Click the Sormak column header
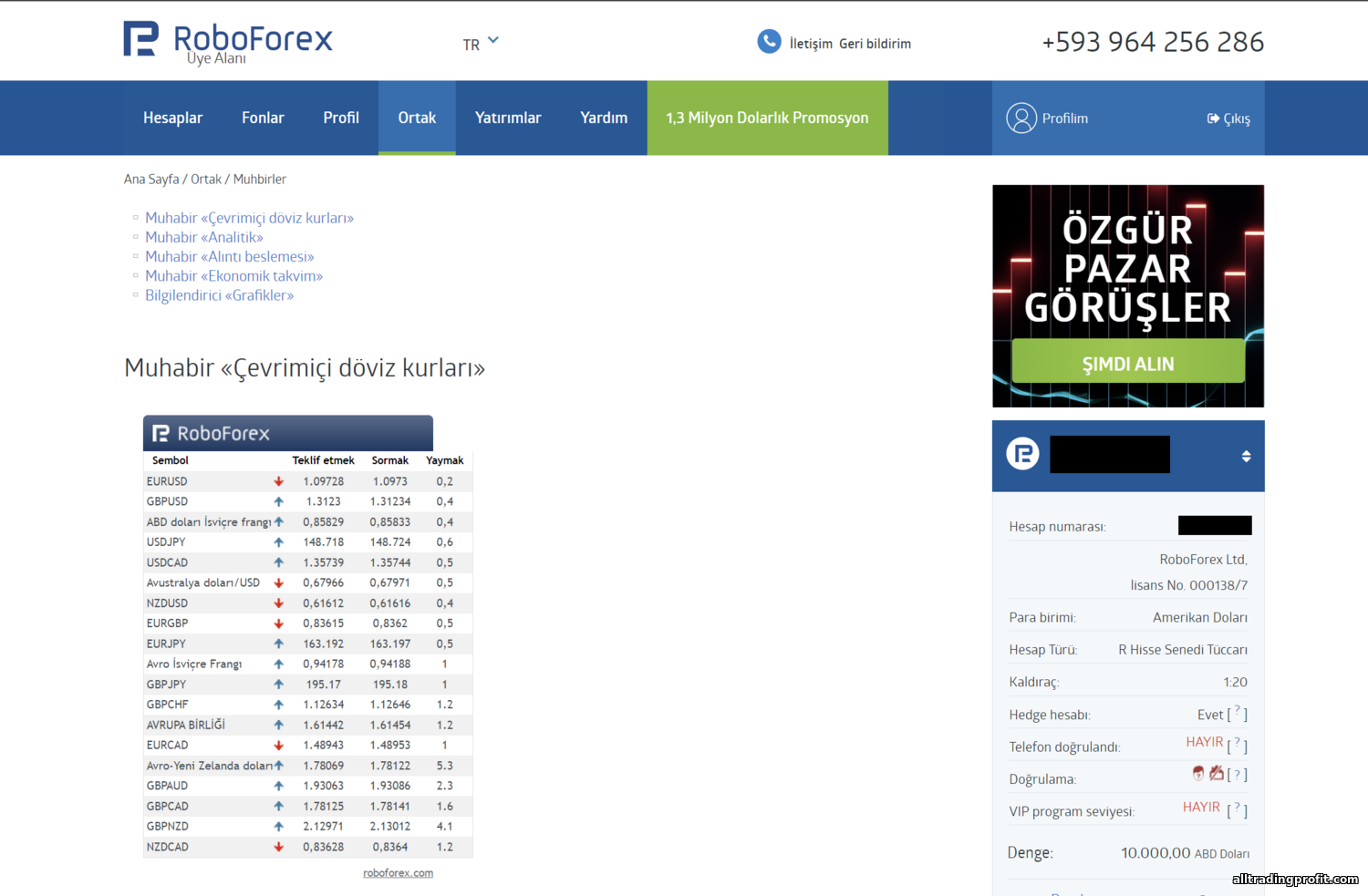The image size is (1368, 896). pos(390,460)
